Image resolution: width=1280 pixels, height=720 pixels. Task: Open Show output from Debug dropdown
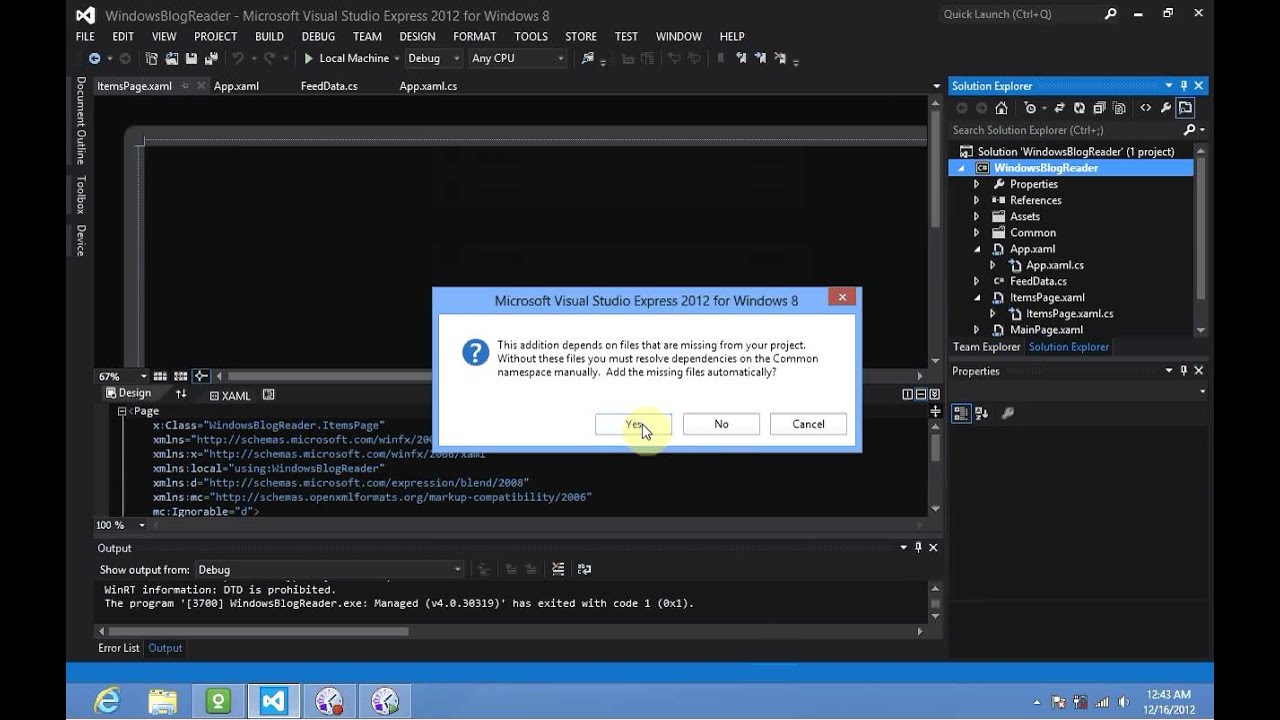(329, 569)
